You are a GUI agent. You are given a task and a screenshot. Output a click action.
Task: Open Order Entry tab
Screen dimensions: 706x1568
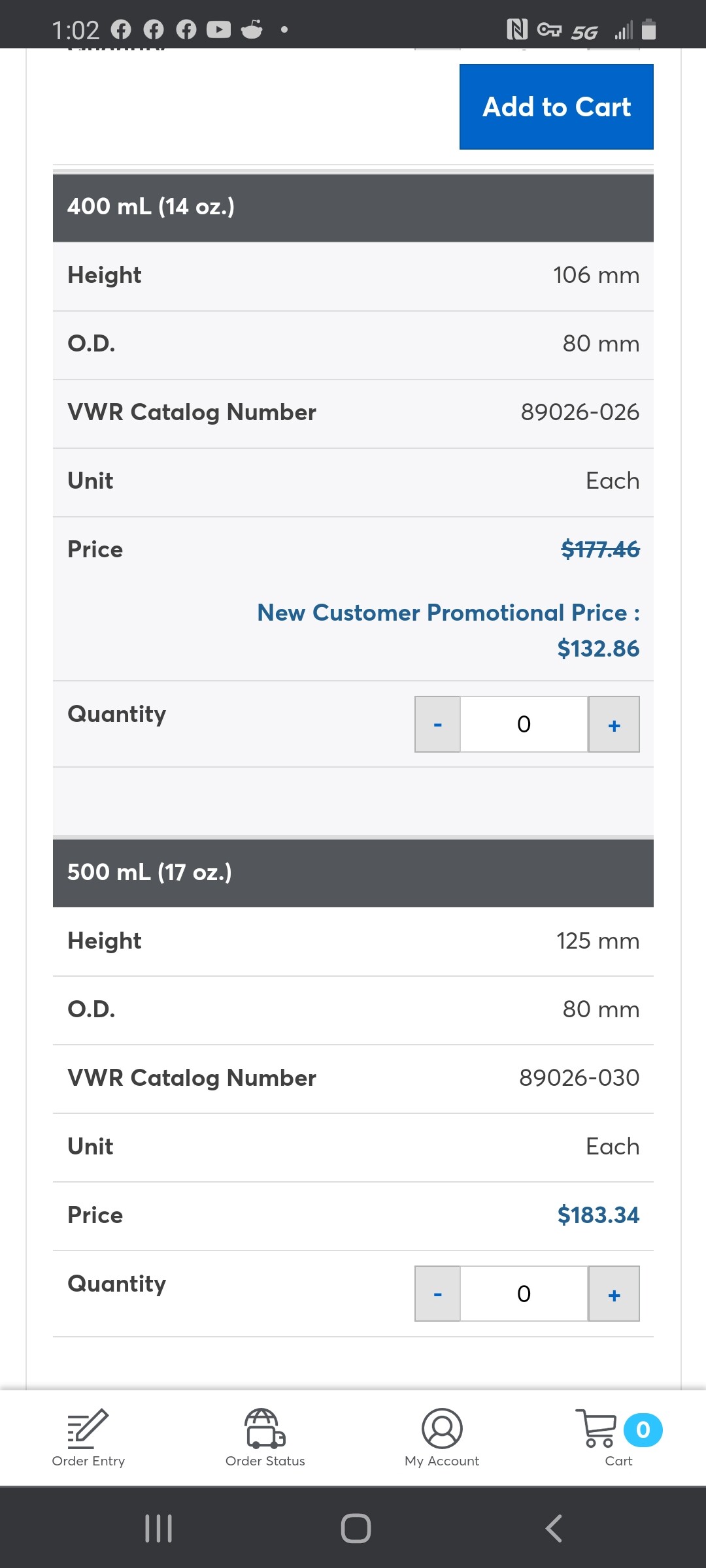[88, 1437]
